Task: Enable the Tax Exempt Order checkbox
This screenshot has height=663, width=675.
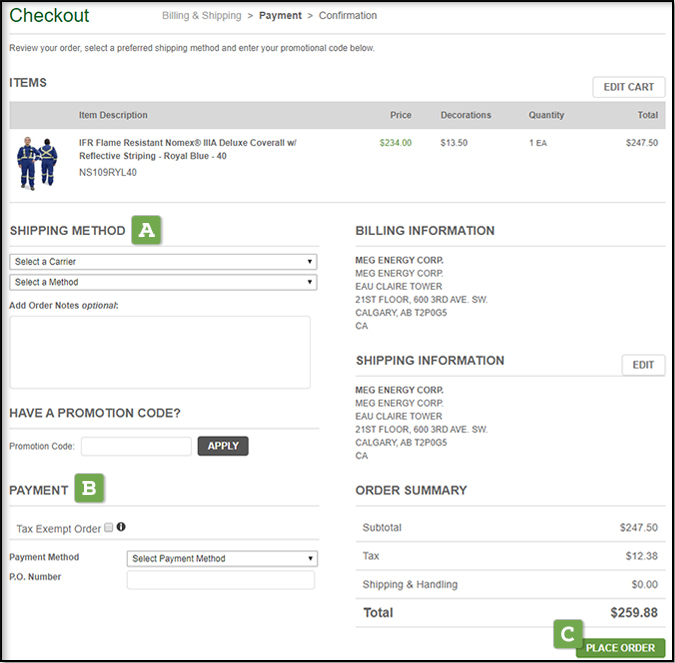Action: 109,528
